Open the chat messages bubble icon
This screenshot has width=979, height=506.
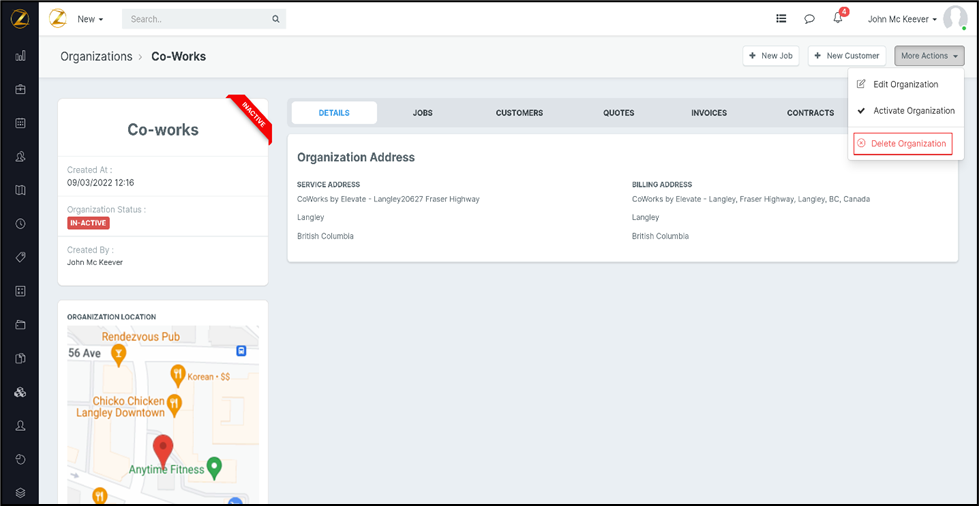(809, 19)
